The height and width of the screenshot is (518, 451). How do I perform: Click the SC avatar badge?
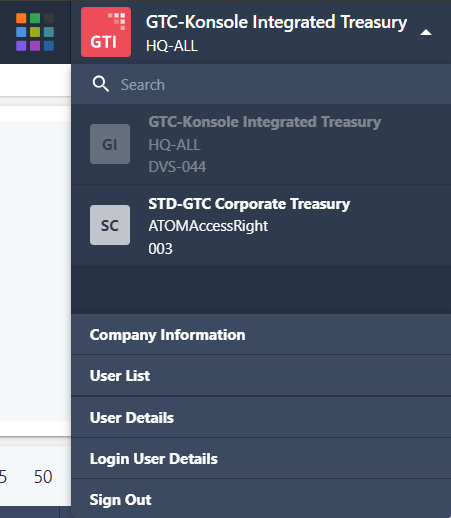point(110,225)
